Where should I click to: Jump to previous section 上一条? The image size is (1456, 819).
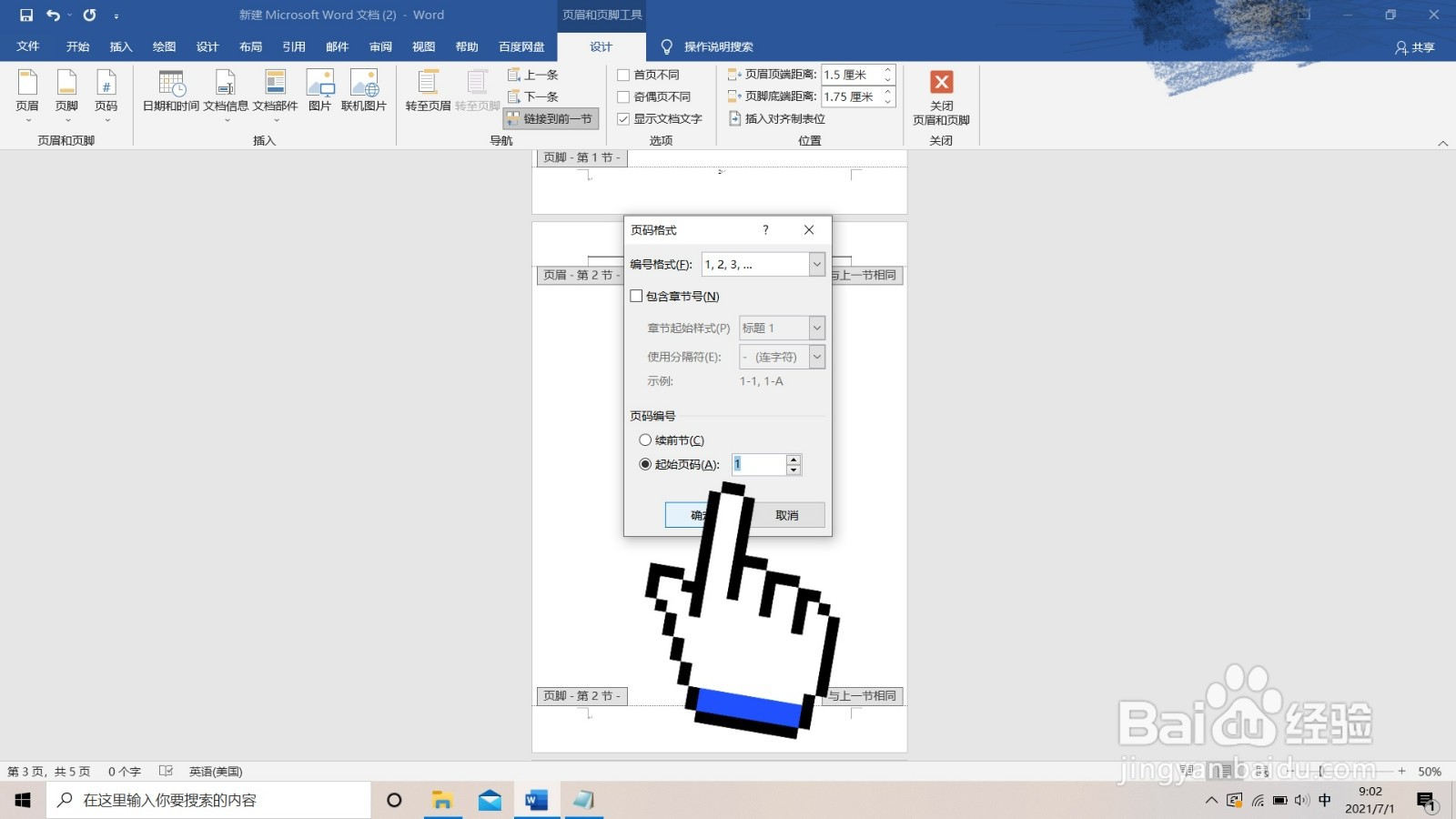pyautogui.click(x=533, y=75)
